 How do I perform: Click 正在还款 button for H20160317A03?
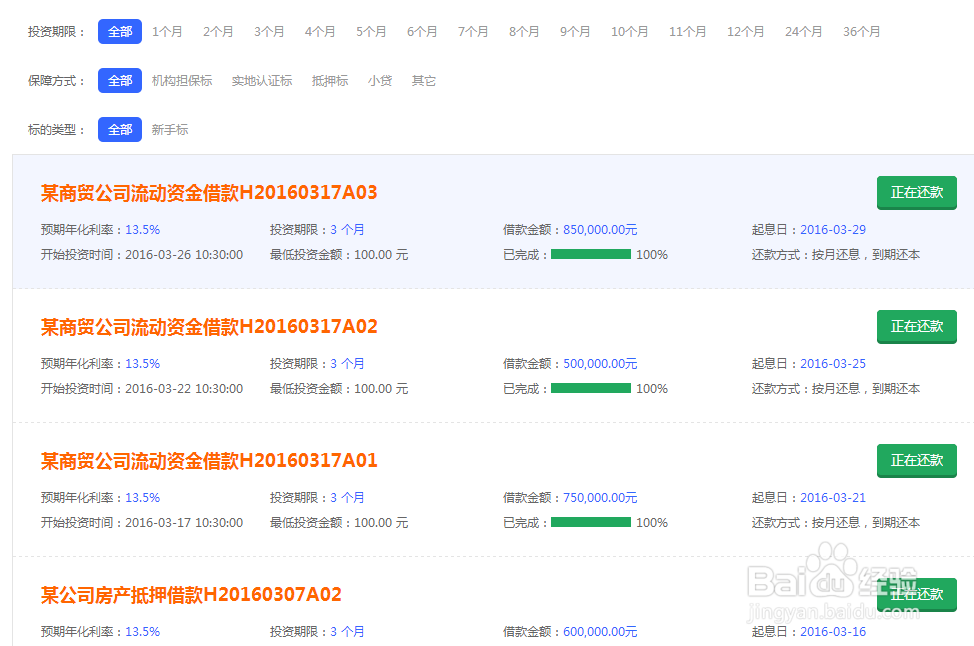pos(917,193)
